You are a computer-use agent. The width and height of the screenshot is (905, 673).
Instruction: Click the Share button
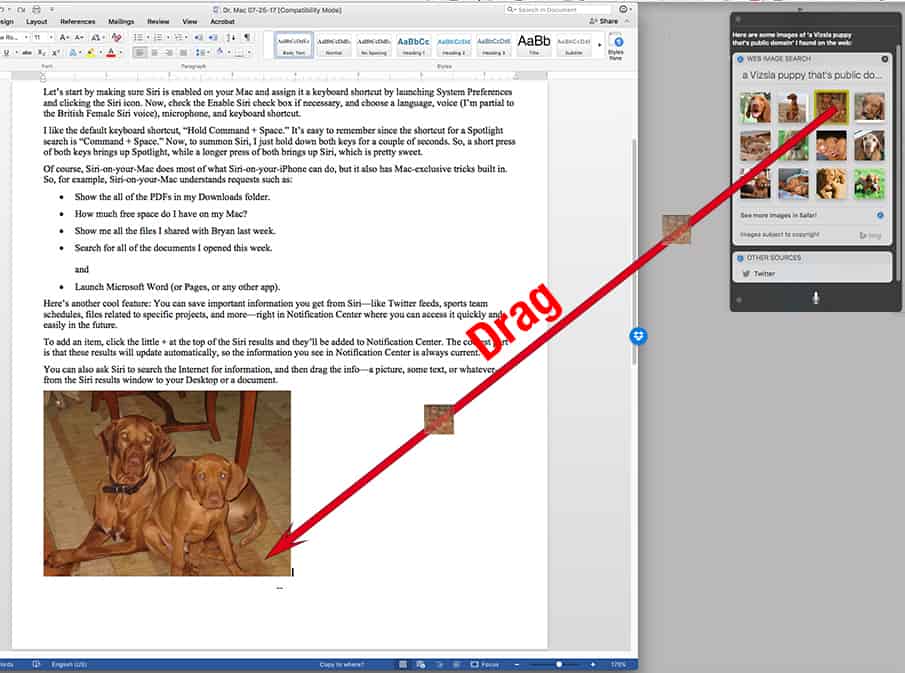[604, 21]
